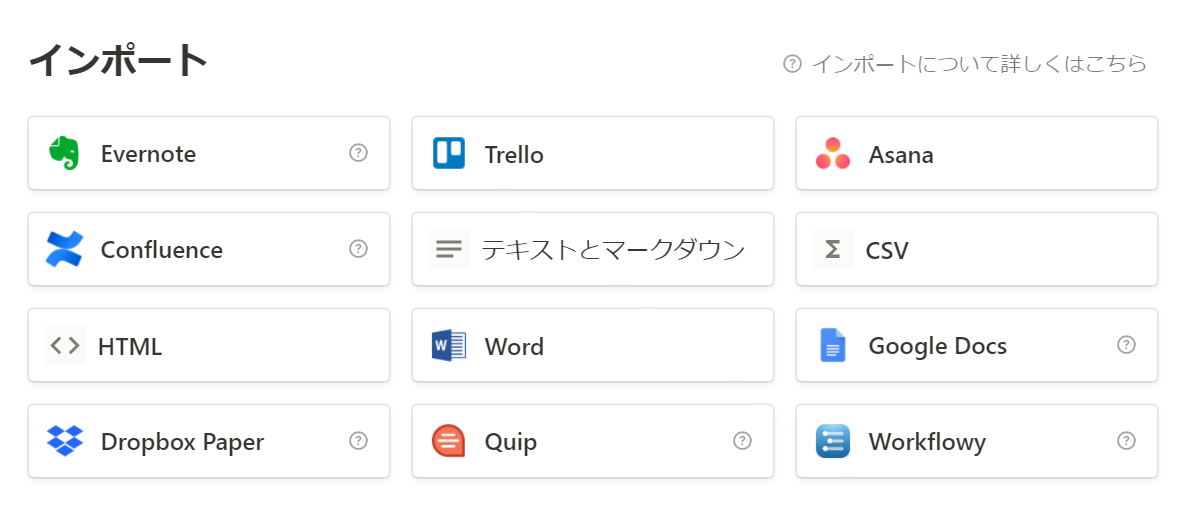The width and height of the screenshot is (1188, 510).
Task: Select the テキストとマークダウン import option
Action: pos(592,249)
